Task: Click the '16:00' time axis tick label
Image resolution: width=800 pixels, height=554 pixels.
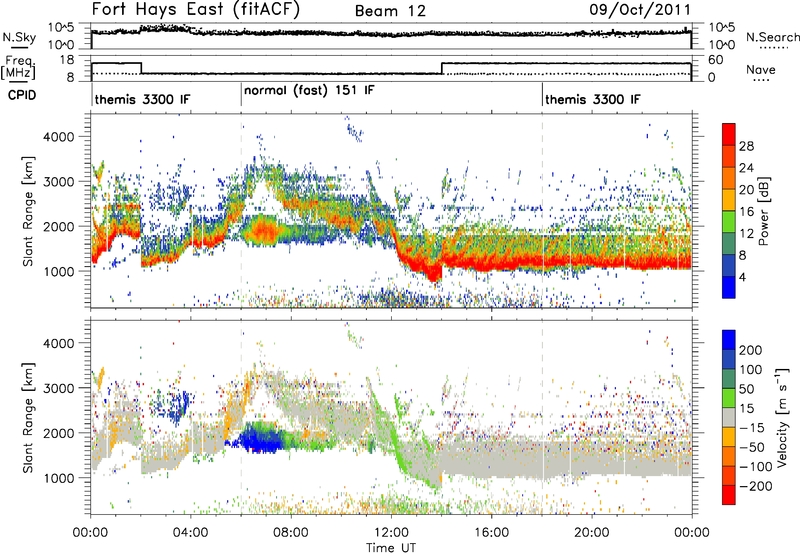Action: click(x=491, y=533)
